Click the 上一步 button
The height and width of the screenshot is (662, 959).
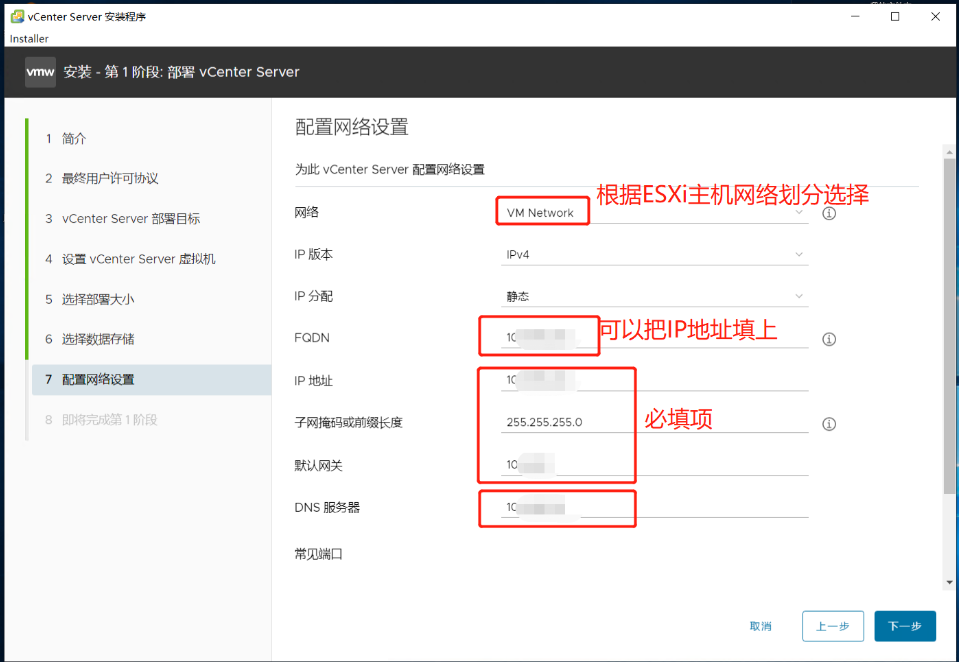tap(833, 626)
